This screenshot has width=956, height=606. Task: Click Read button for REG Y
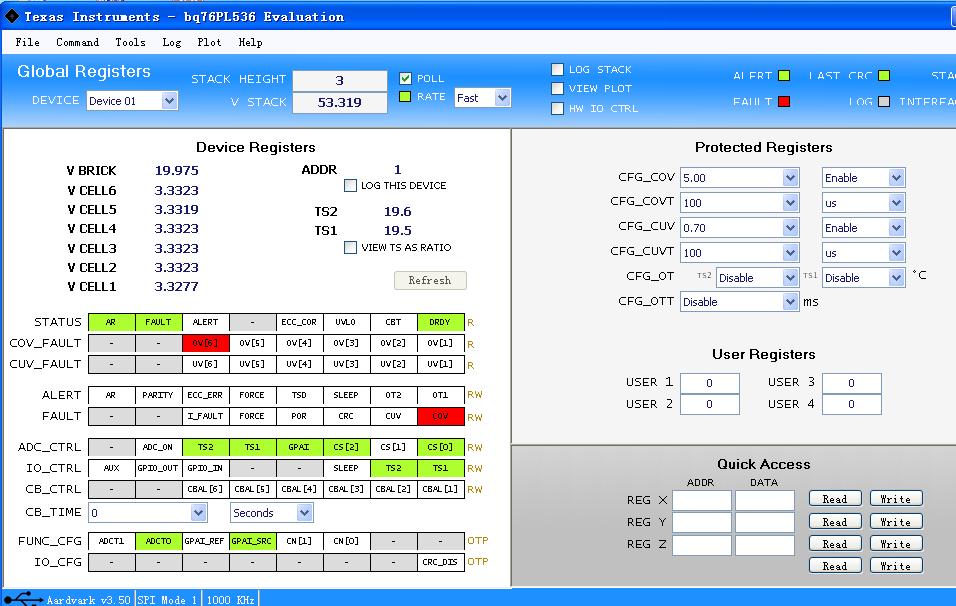[835, 521]
